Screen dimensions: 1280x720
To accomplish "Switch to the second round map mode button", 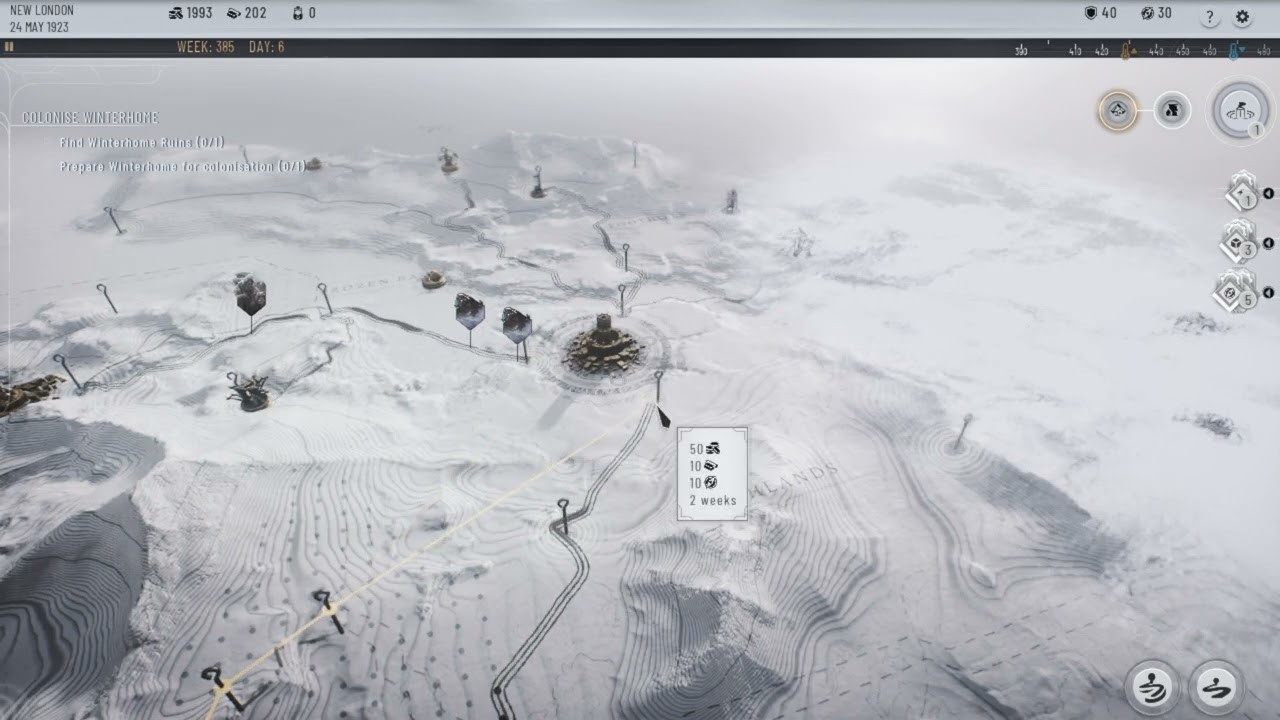I will click(x=1172, y=109).
